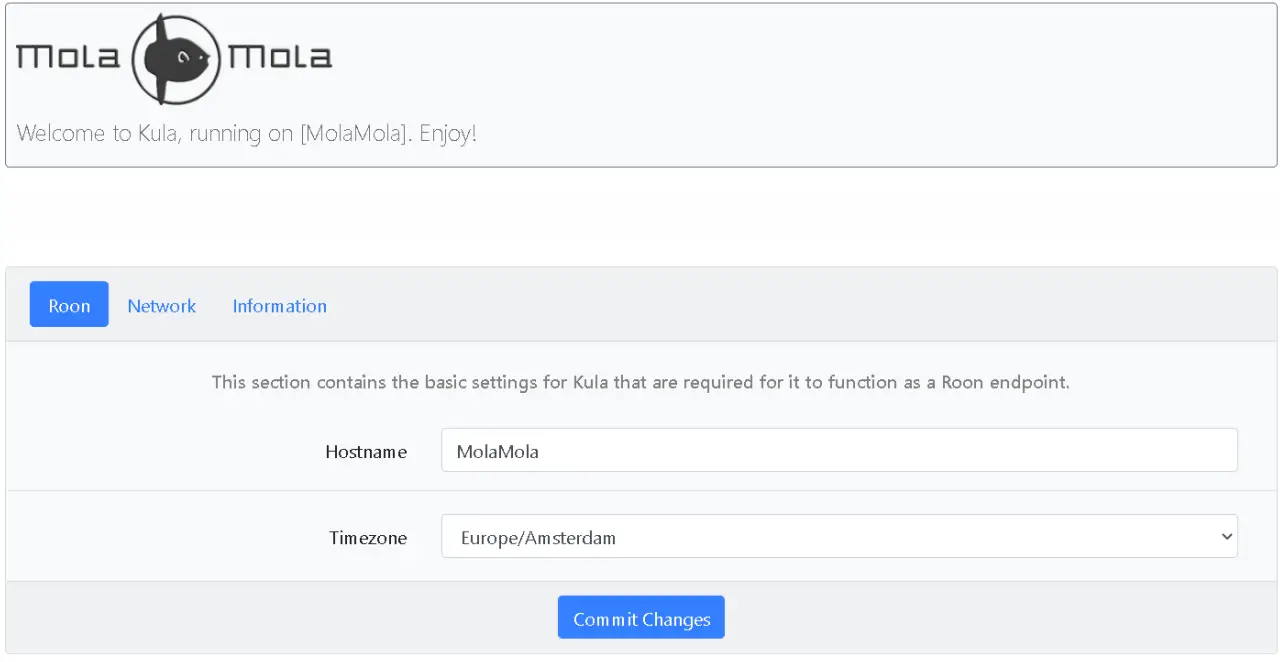Click the Mola Mola sunfish logo icon
This screenshot has height=662, width=1280.
[176, 60]
